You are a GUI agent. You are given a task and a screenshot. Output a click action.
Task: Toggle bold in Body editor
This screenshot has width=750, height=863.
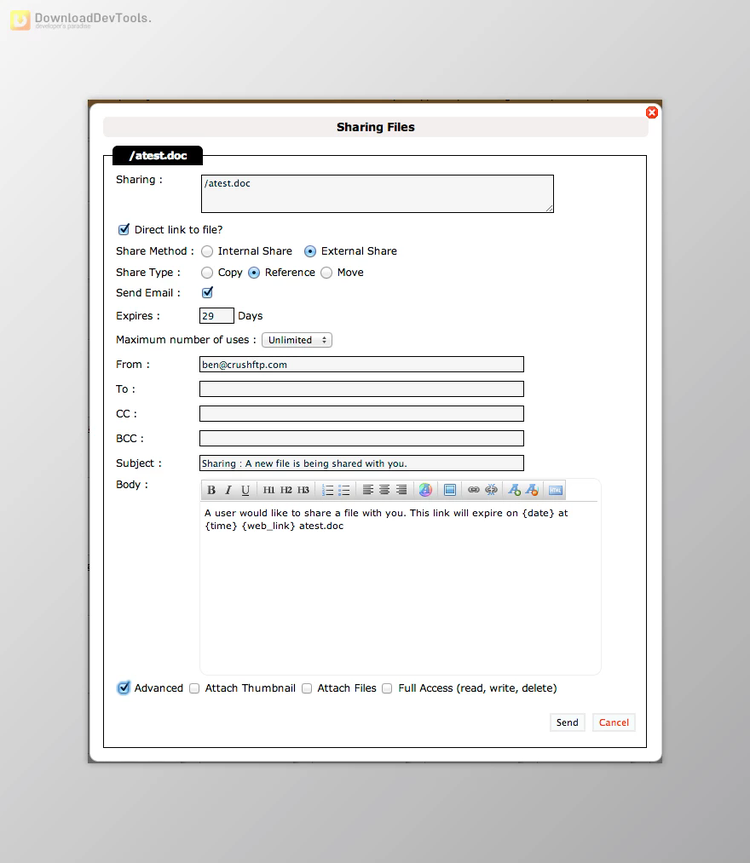[x=211, y=490]
